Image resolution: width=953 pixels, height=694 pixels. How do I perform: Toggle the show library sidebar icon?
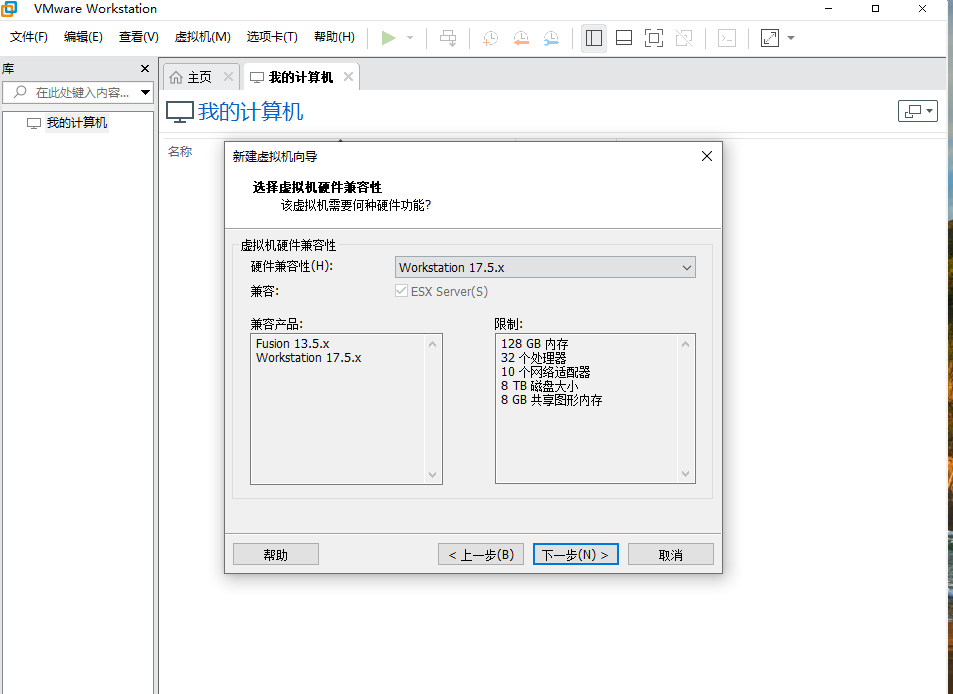coord(594,38)
